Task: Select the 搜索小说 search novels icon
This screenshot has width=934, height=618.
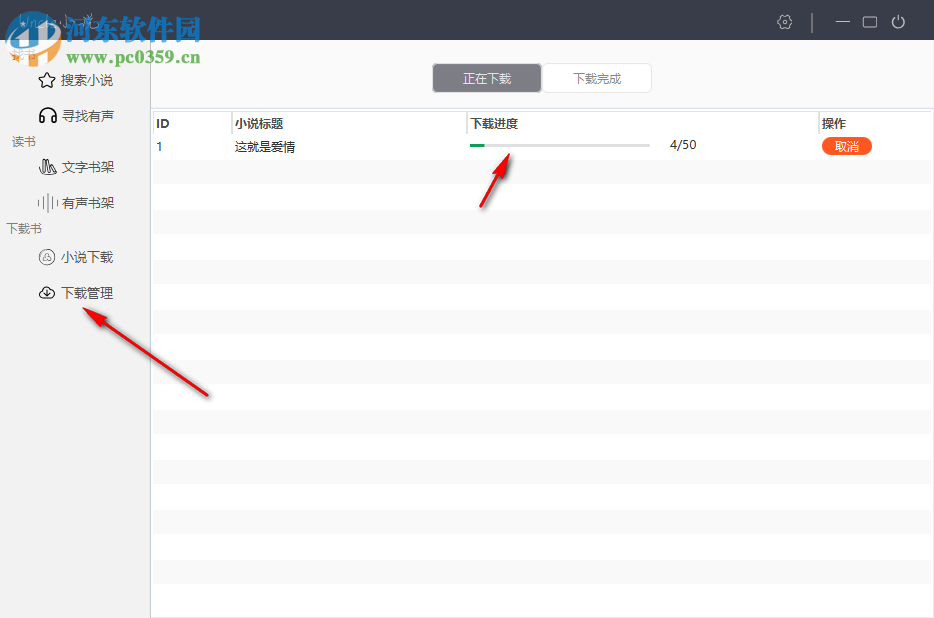Action: pos(47,80)
